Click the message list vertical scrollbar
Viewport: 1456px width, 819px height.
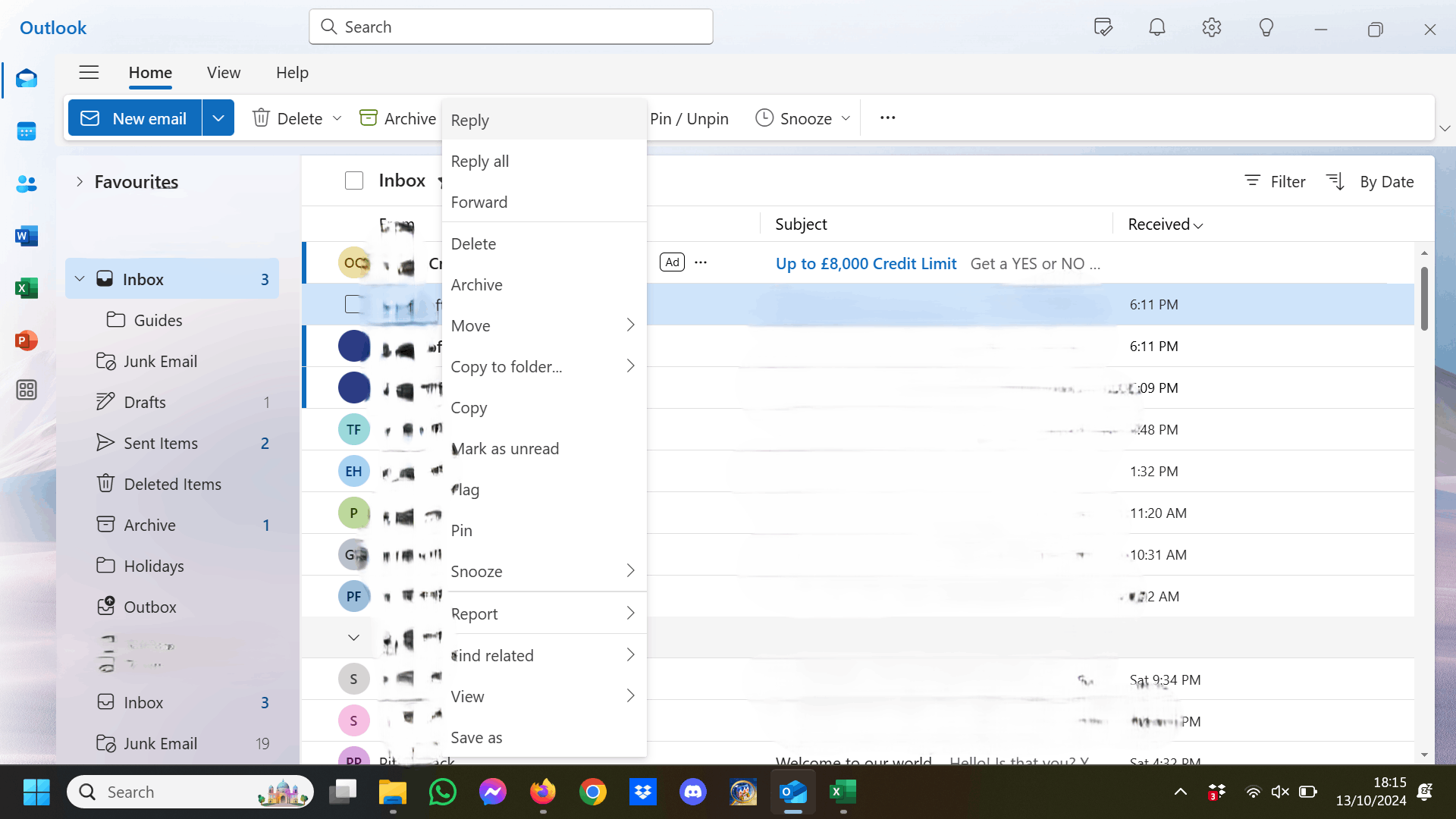tap(1424, 299)
